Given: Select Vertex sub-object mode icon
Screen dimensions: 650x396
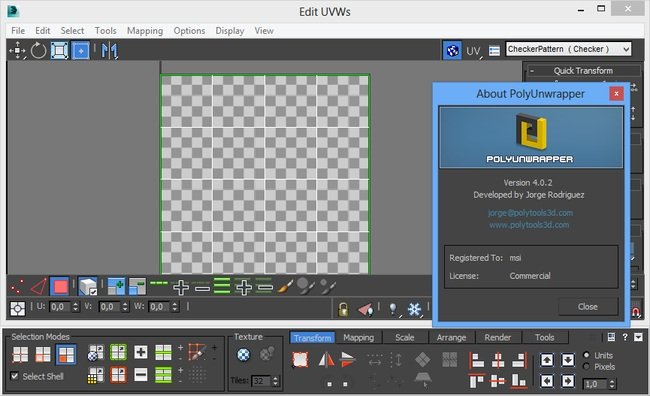Looking at the screenshot, I should (17, 287).
